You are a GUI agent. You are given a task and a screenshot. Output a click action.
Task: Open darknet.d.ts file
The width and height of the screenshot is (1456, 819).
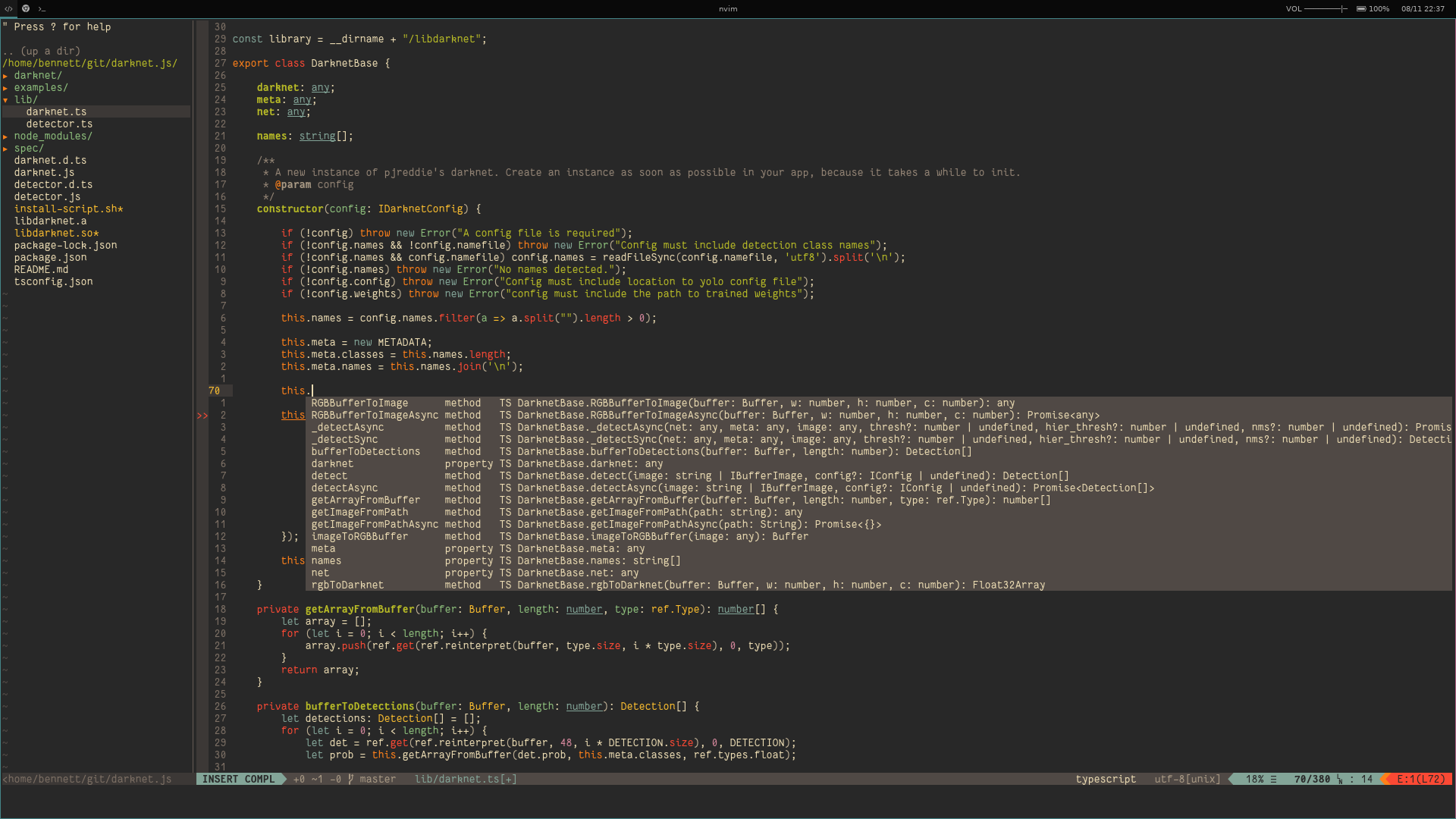[x=50, y=160]
